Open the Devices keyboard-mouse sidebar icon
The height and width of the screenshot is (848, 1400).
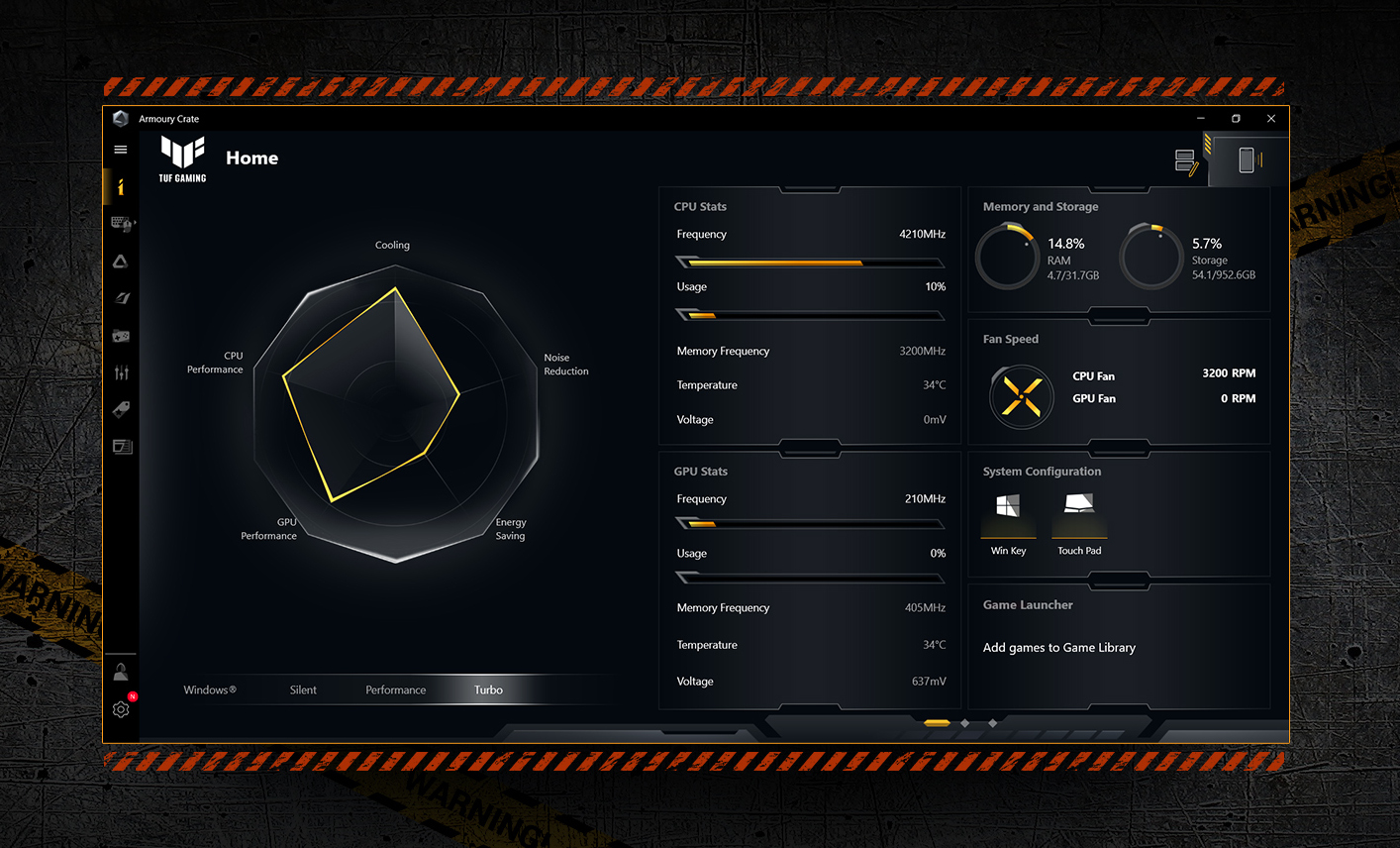pyautogui.click(x=122, y=224)
